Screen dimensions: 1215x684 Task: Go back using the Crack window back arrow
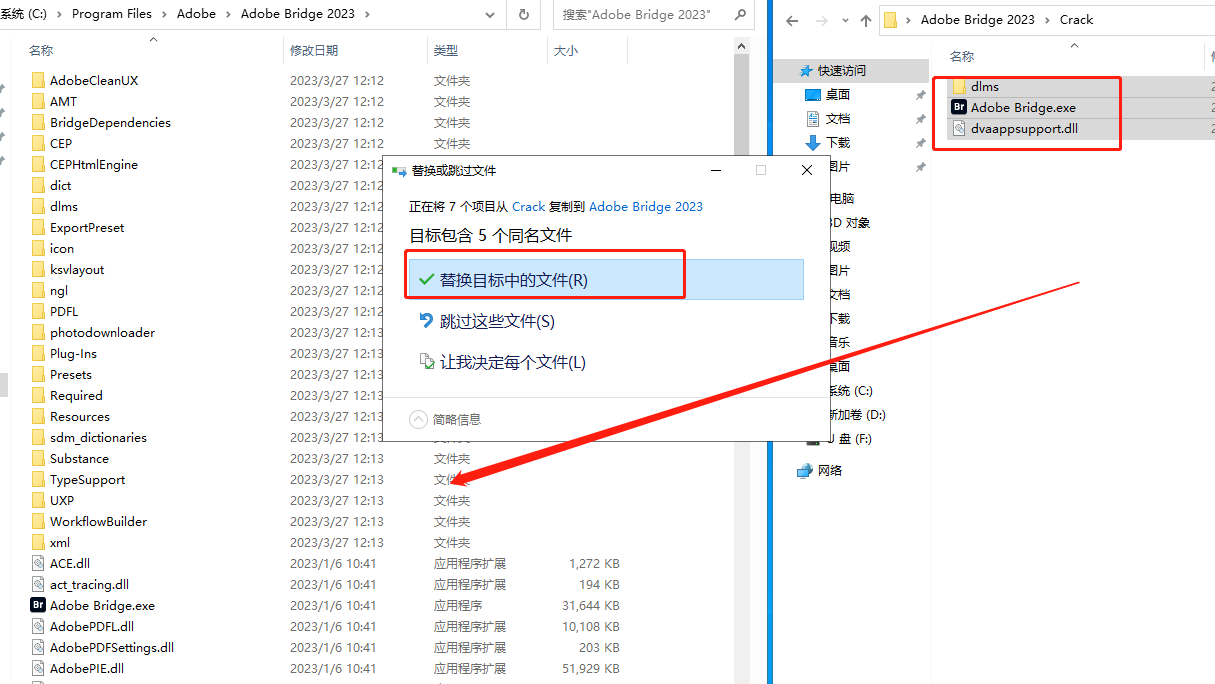pyautogui.click(x=790, y=20)
